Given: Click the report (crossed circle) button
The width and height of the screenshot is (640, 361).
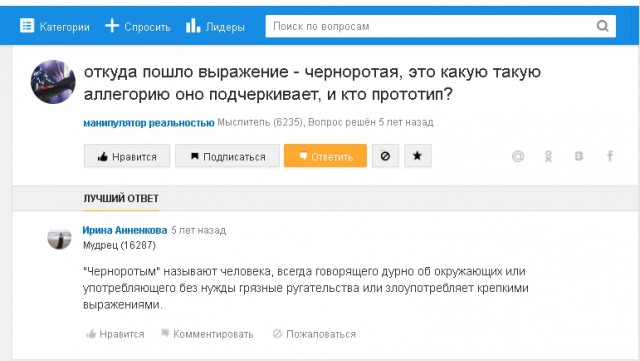Looking at the screenshot, I should [x=385, y=156].
